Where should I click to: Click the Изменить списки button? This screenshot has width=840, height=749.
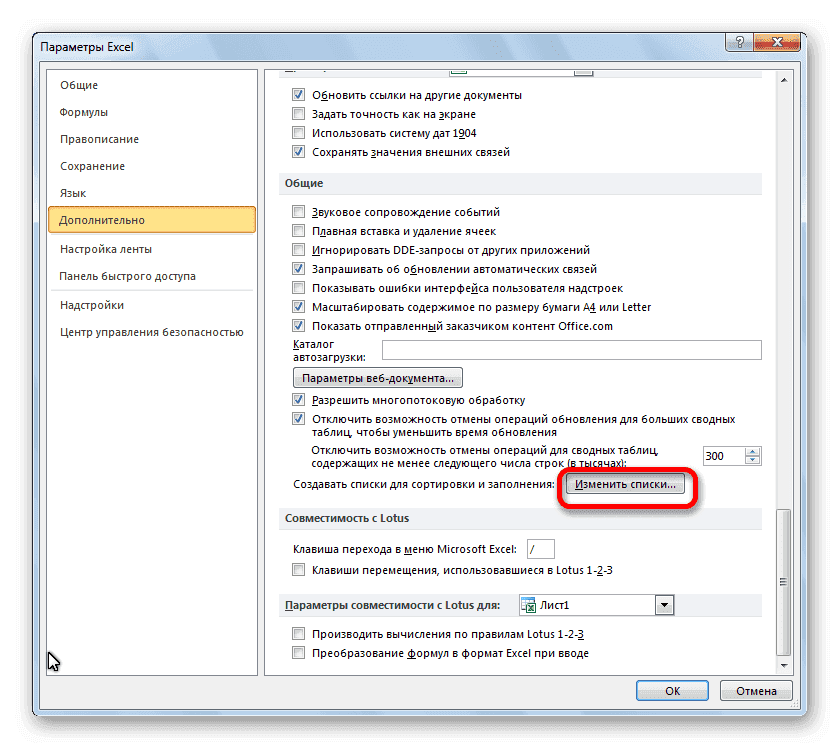click(x=625, y=484)
